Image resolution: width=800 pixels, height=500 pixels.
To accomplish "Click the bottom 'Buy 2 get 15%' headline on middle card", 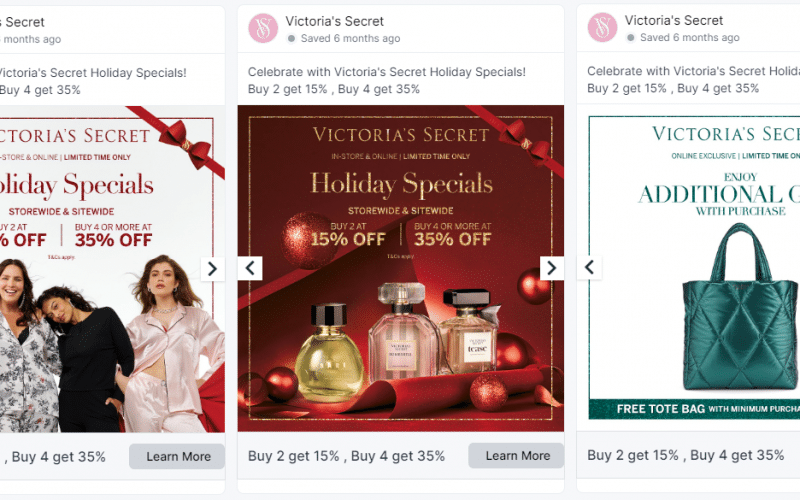I will [x=346, y=456].
